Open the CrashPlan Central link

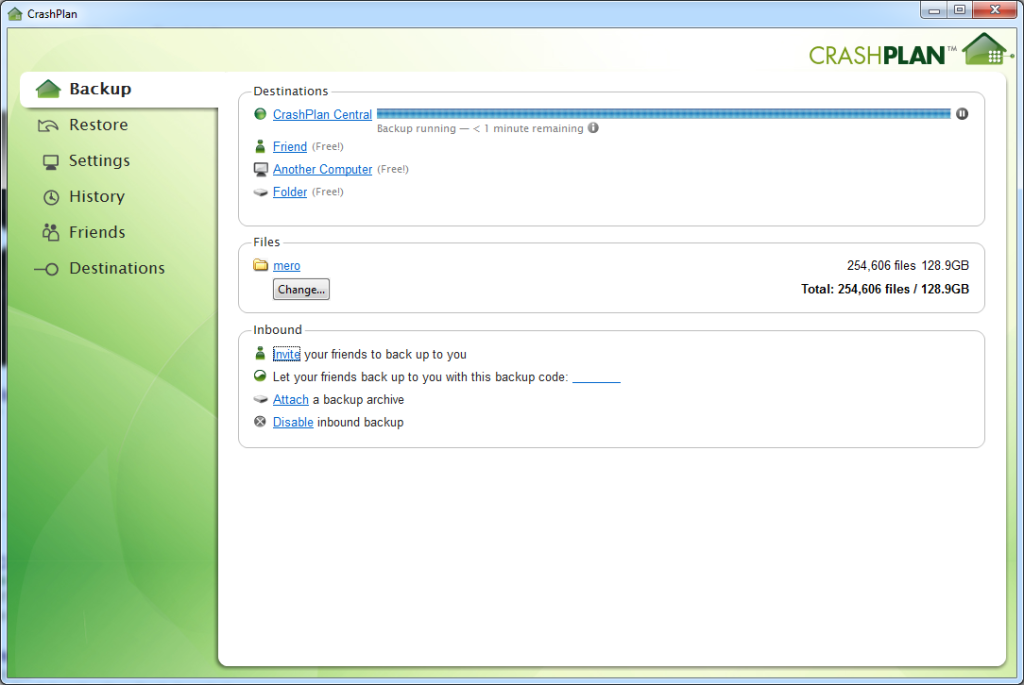click(x=322, y=114)
